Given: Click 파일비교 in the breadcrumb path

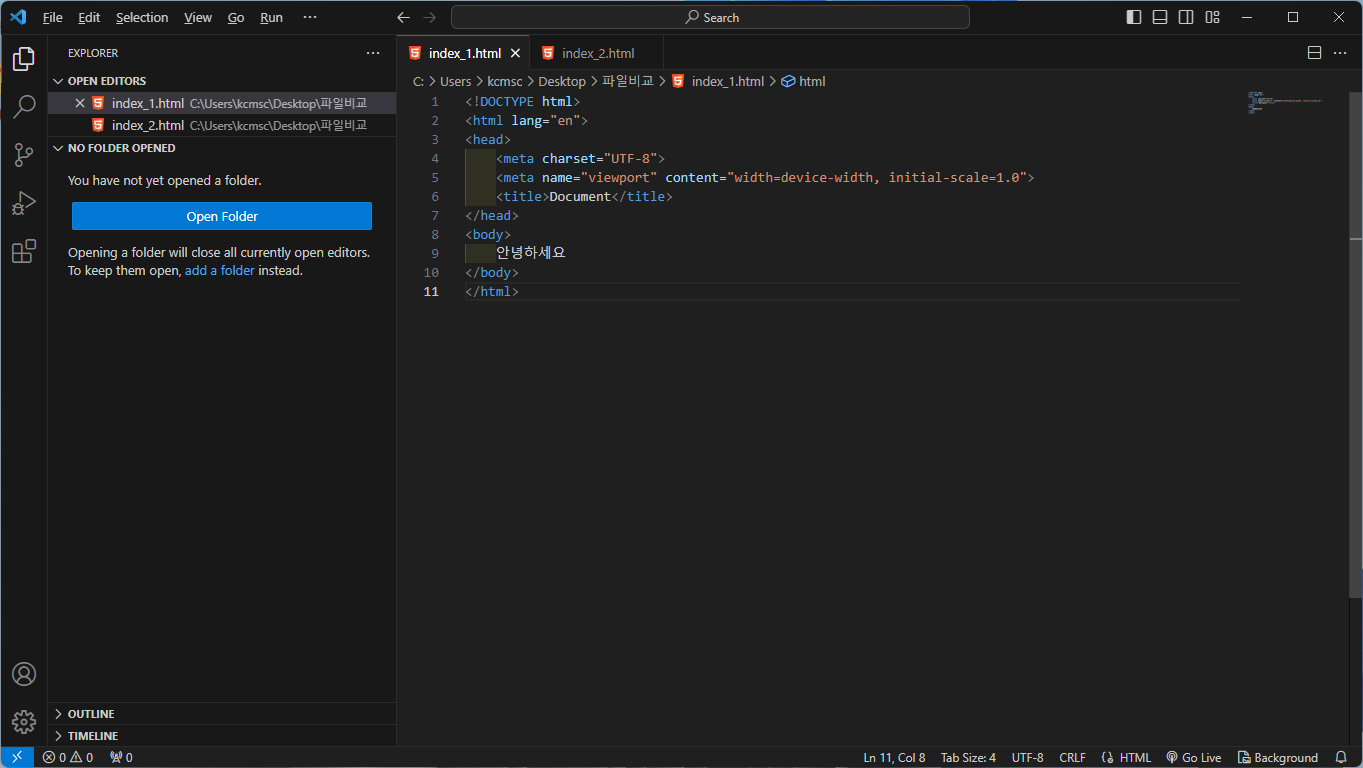Looking at the screenshot, I should click(627, 81).
